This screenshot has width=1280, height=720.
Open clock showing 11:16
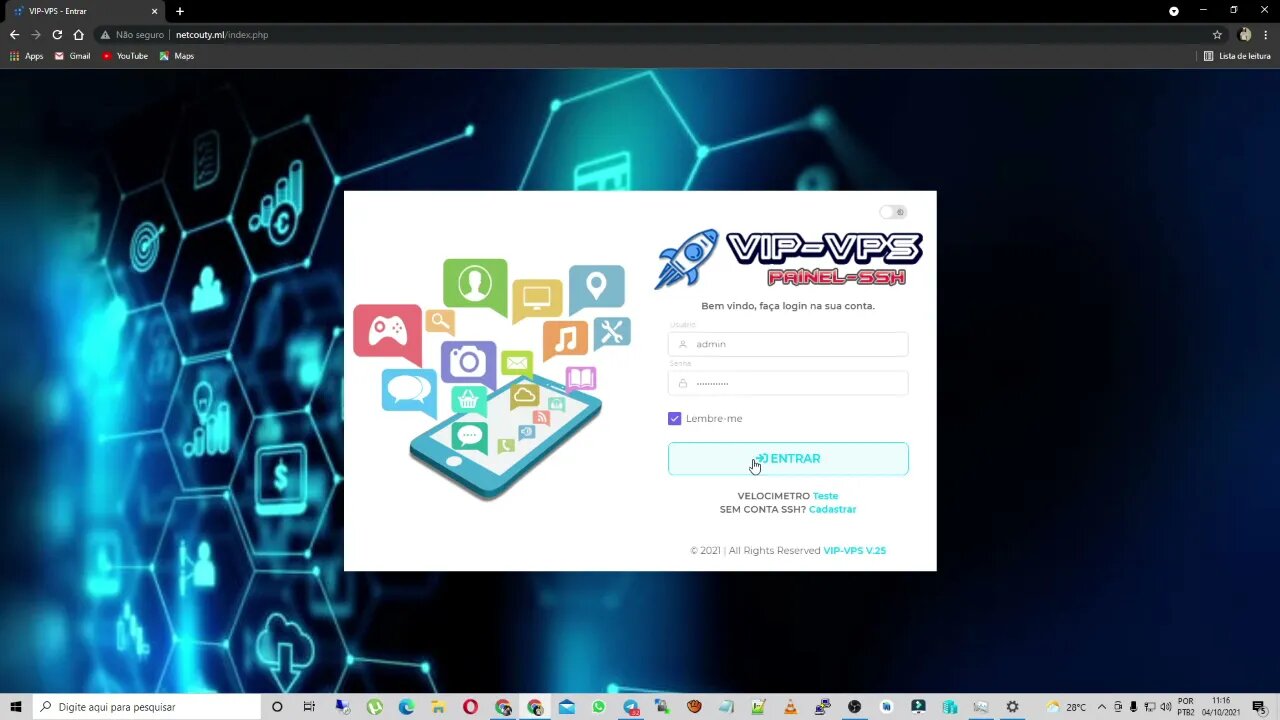click(1221, 707)
